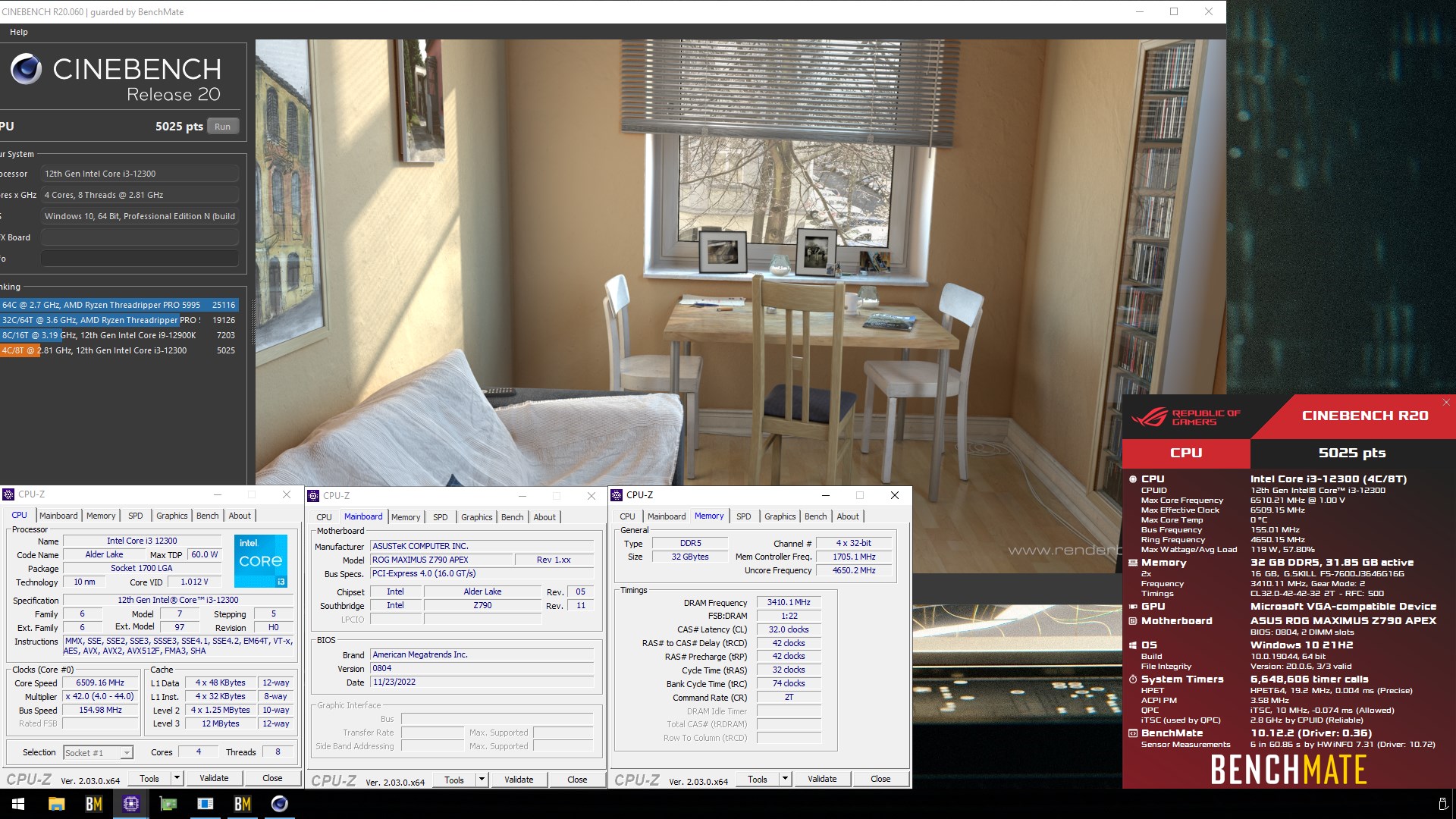The image size is (1456, 819).
Task: Open the Socket #1 selection dropdown
Action: click(x=99, y=752)
